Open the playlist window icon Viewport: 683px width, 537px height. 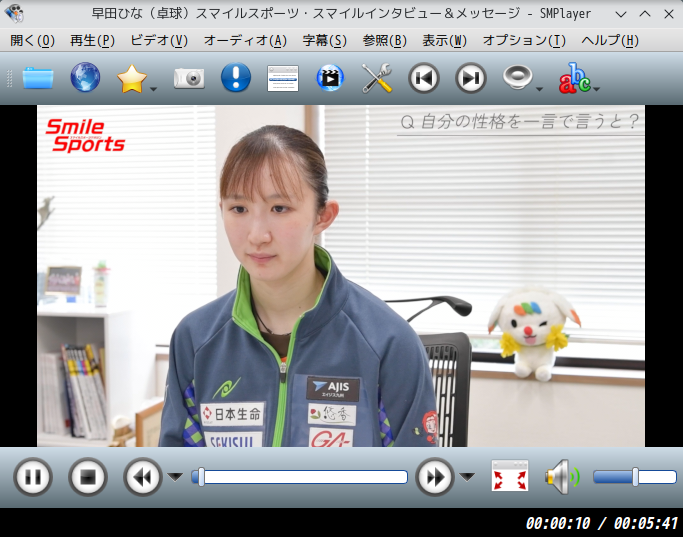(x=283, y=78)
